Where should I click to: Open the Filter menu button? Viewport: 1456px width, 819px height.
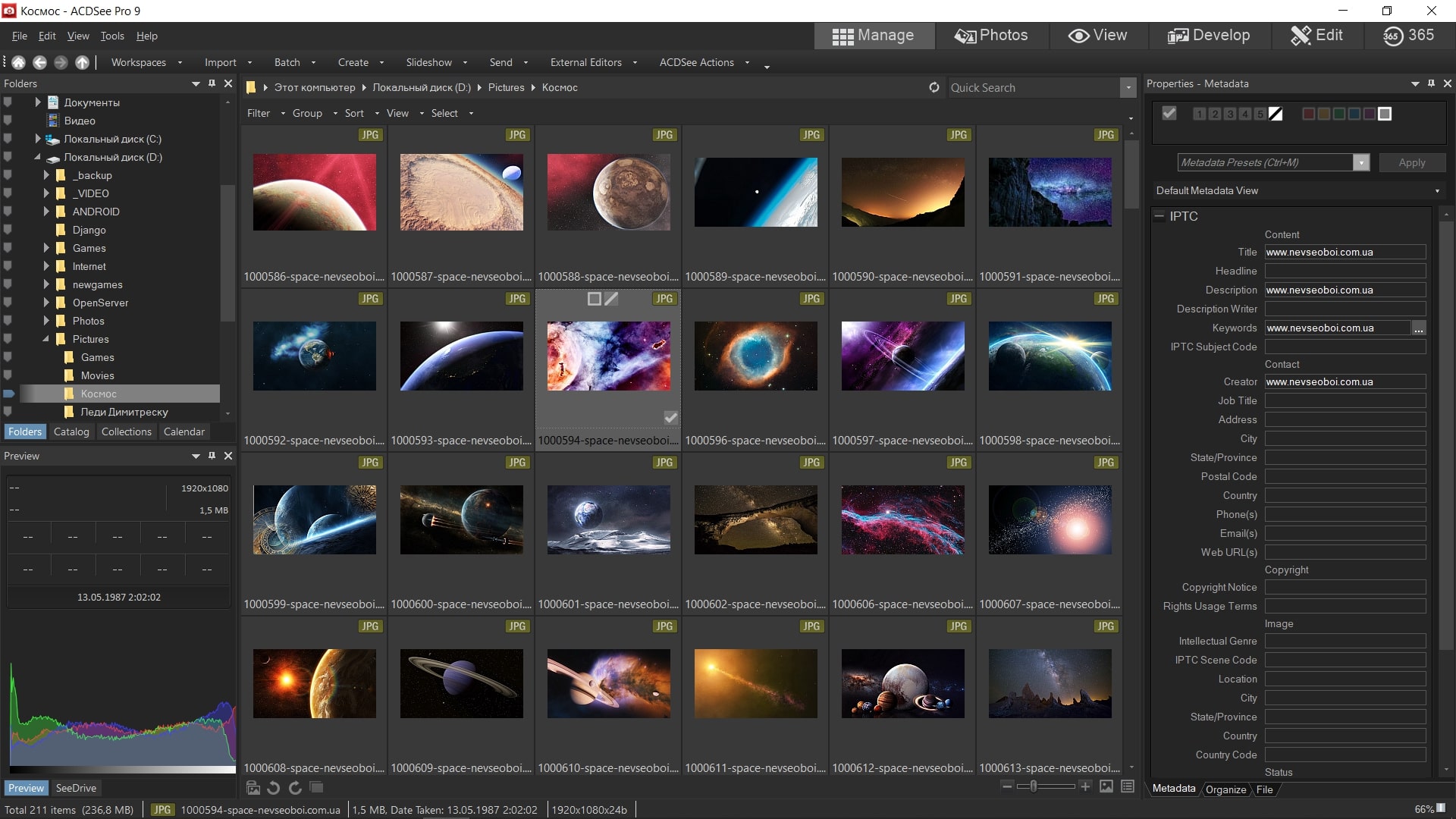pyautogui.click(x=265, y=113)
